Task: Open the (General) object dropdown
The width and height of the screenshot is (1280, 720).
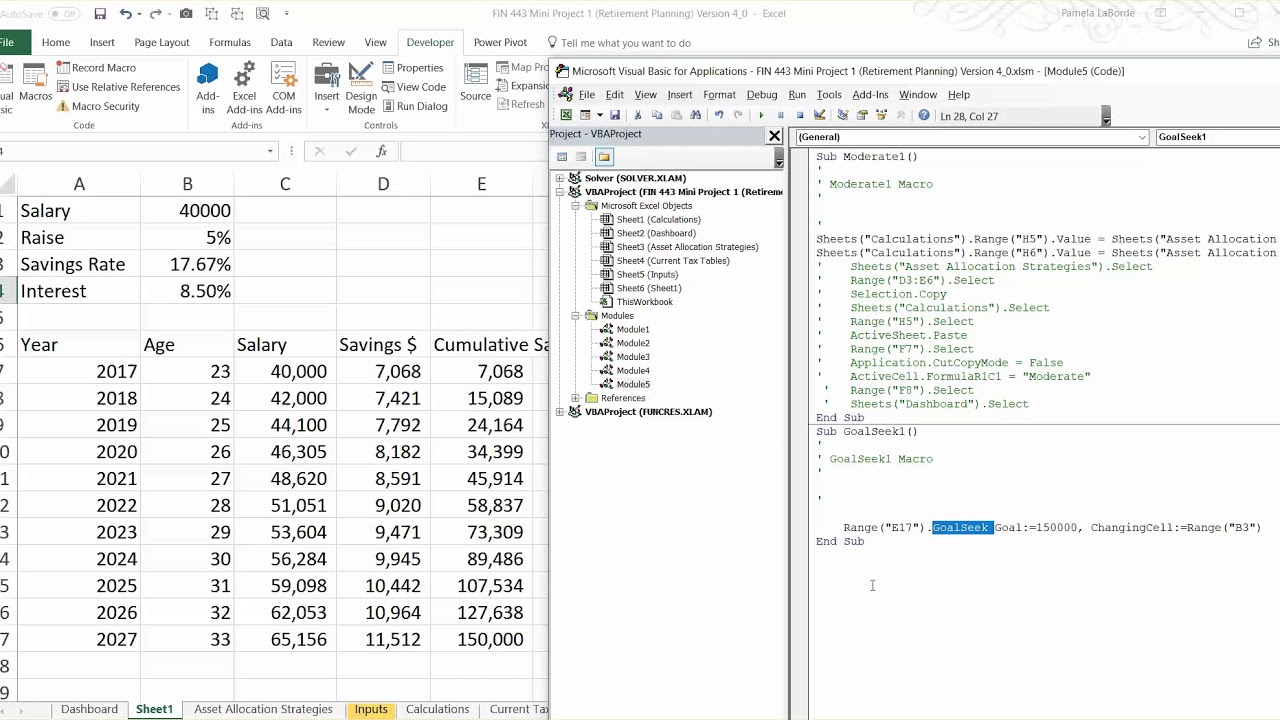Action: tap(1142, 137)
